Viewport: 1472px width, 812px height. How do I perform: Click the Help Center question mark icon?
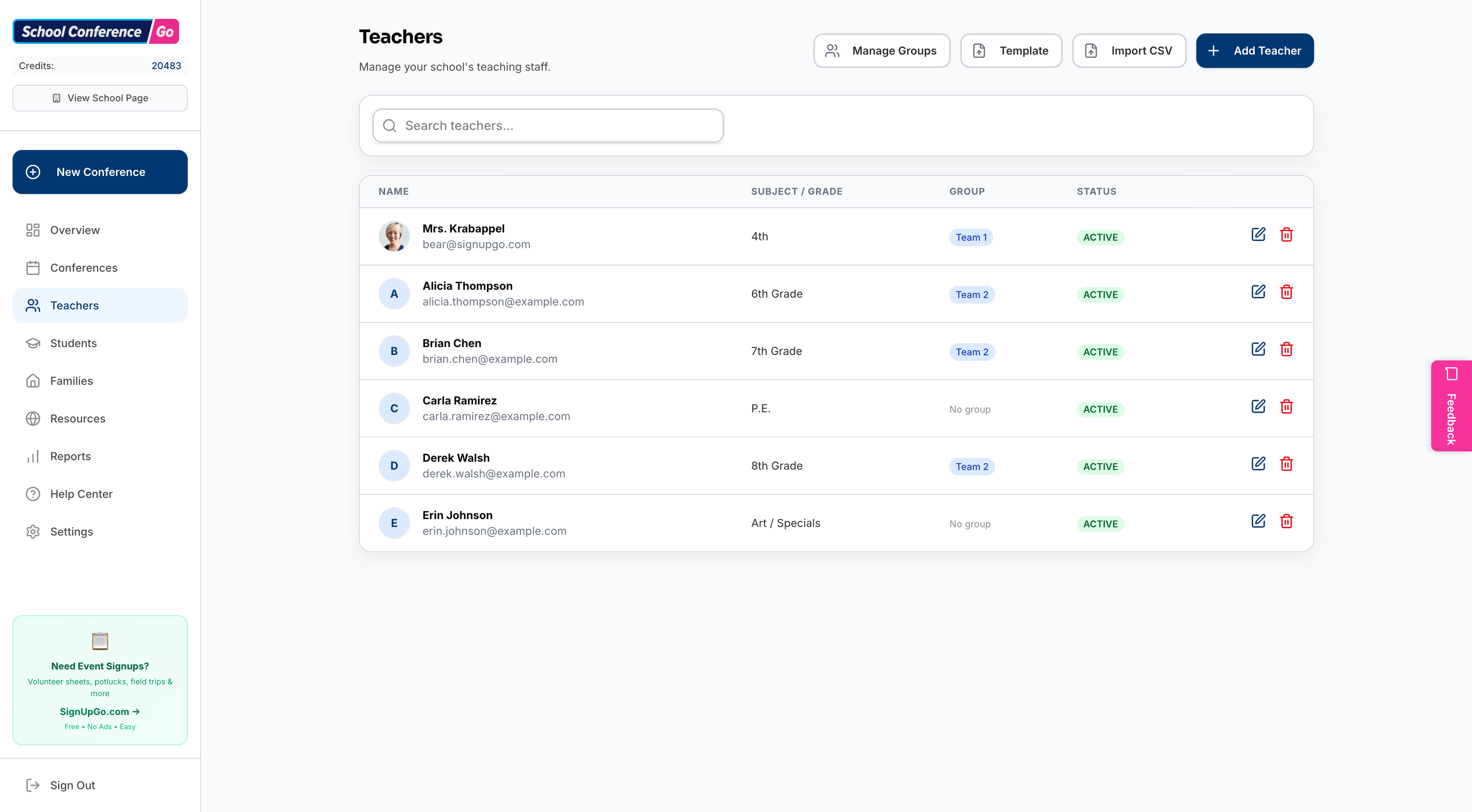[33, 494]
